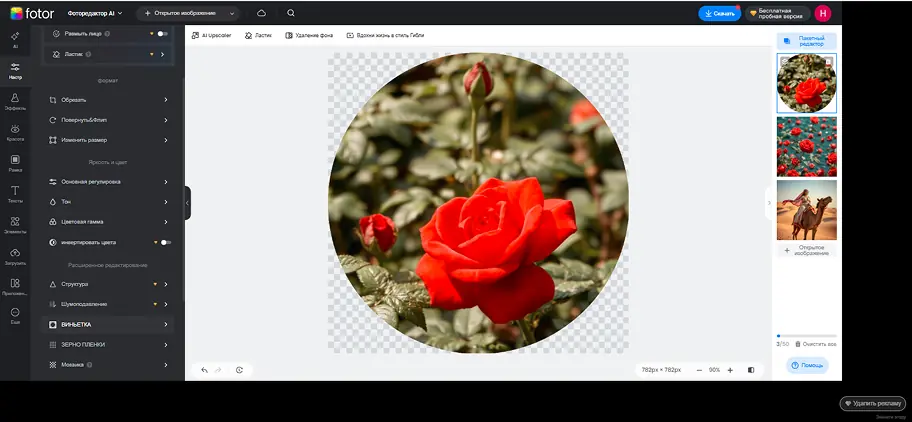The image size is (912, 422).
Task: Select Ластик tool in top toolbar
Action: coord(258,35)
